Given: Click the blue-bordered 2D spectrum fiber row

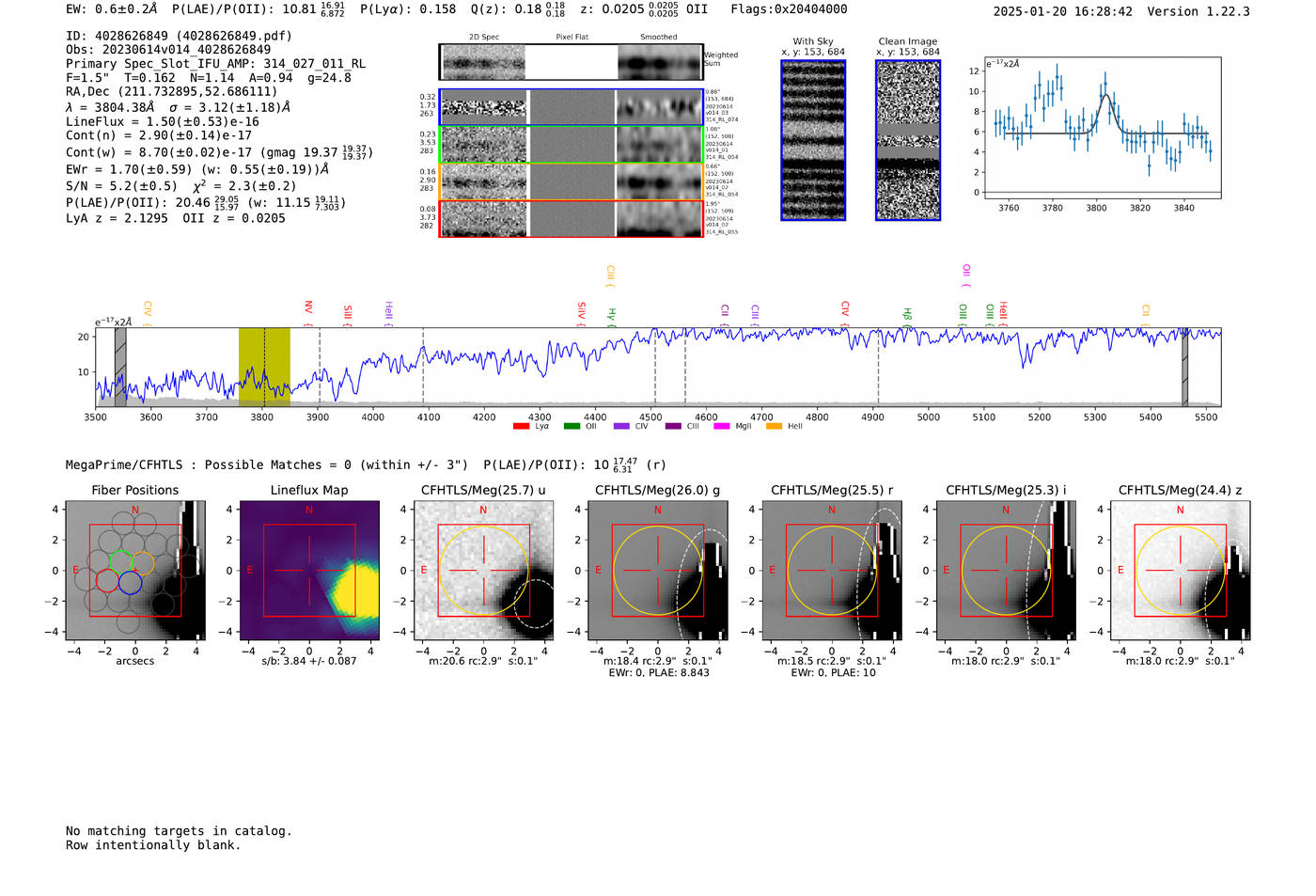Looking at the screenshot, I should [572, 107].
